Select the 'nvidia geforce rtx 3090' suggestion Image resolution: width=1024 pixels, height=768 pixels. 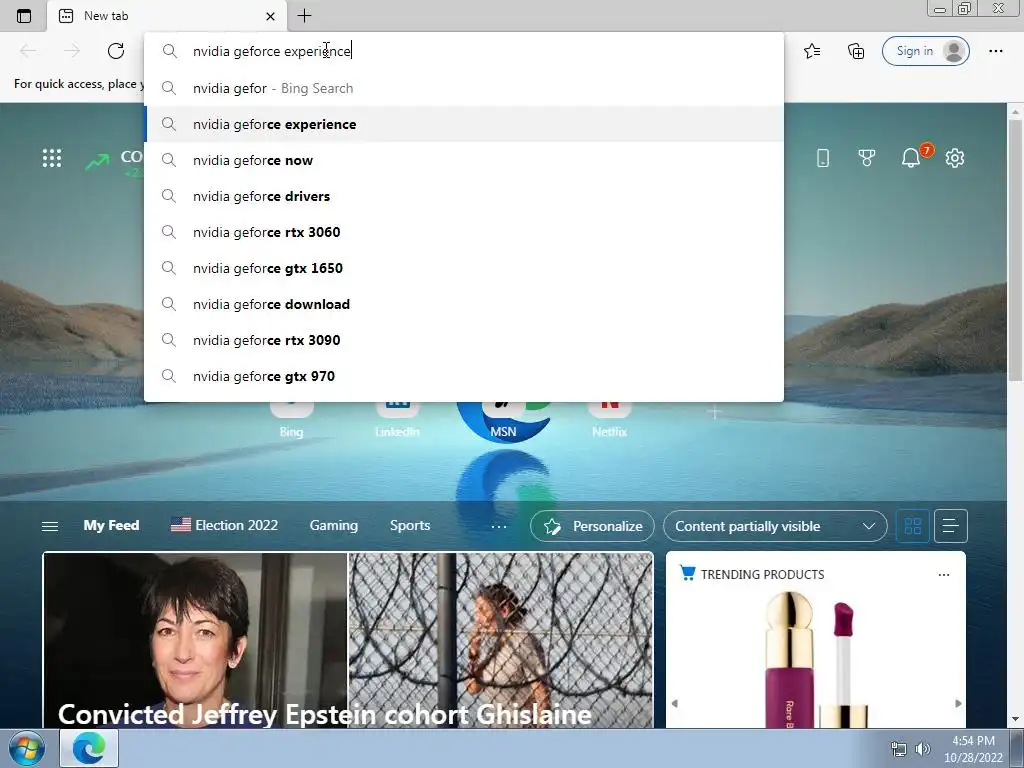[x=464, y=340]
